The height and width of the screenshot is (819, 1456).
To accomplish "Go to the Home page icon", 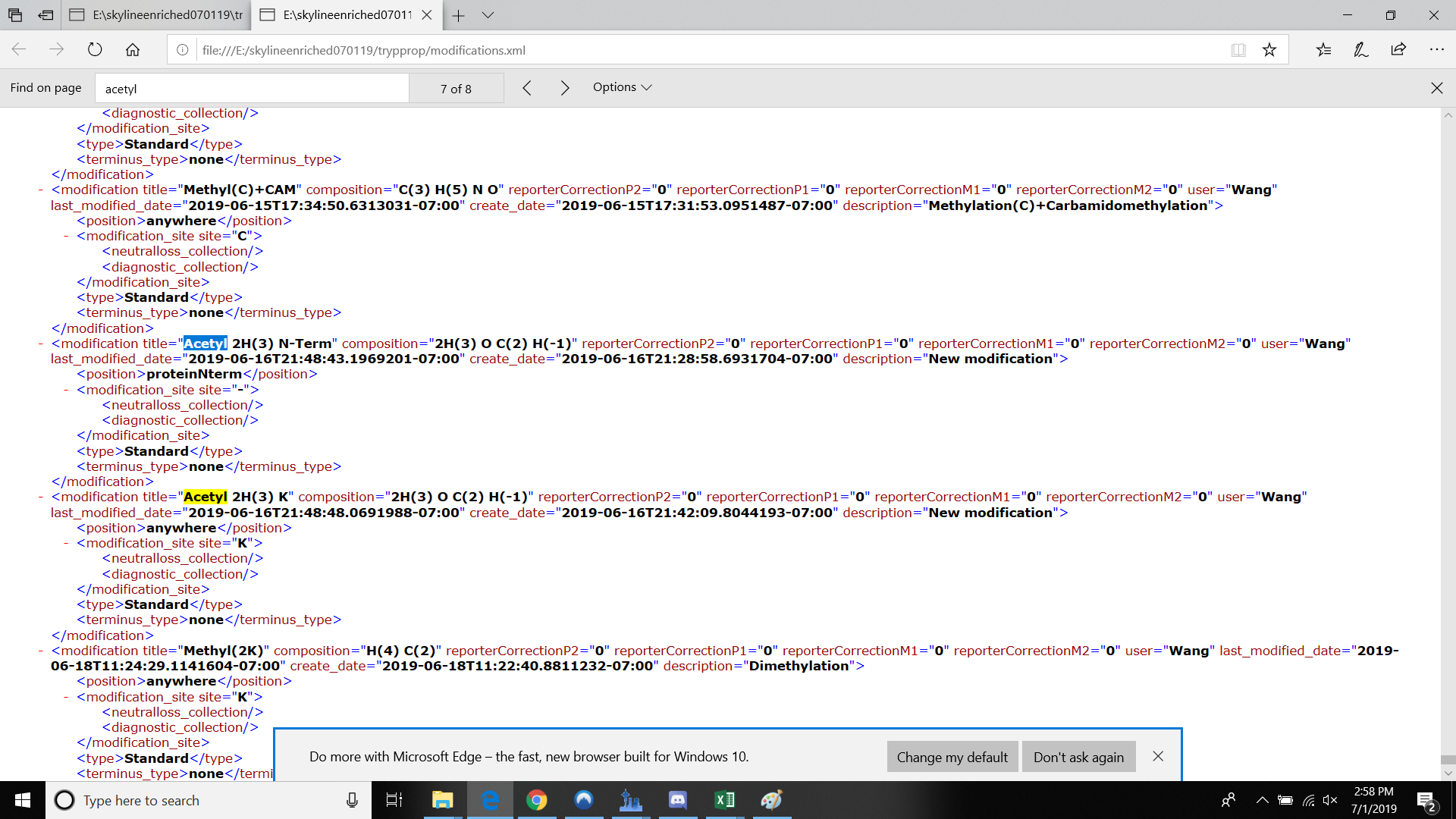I will [x=133, y=50].
